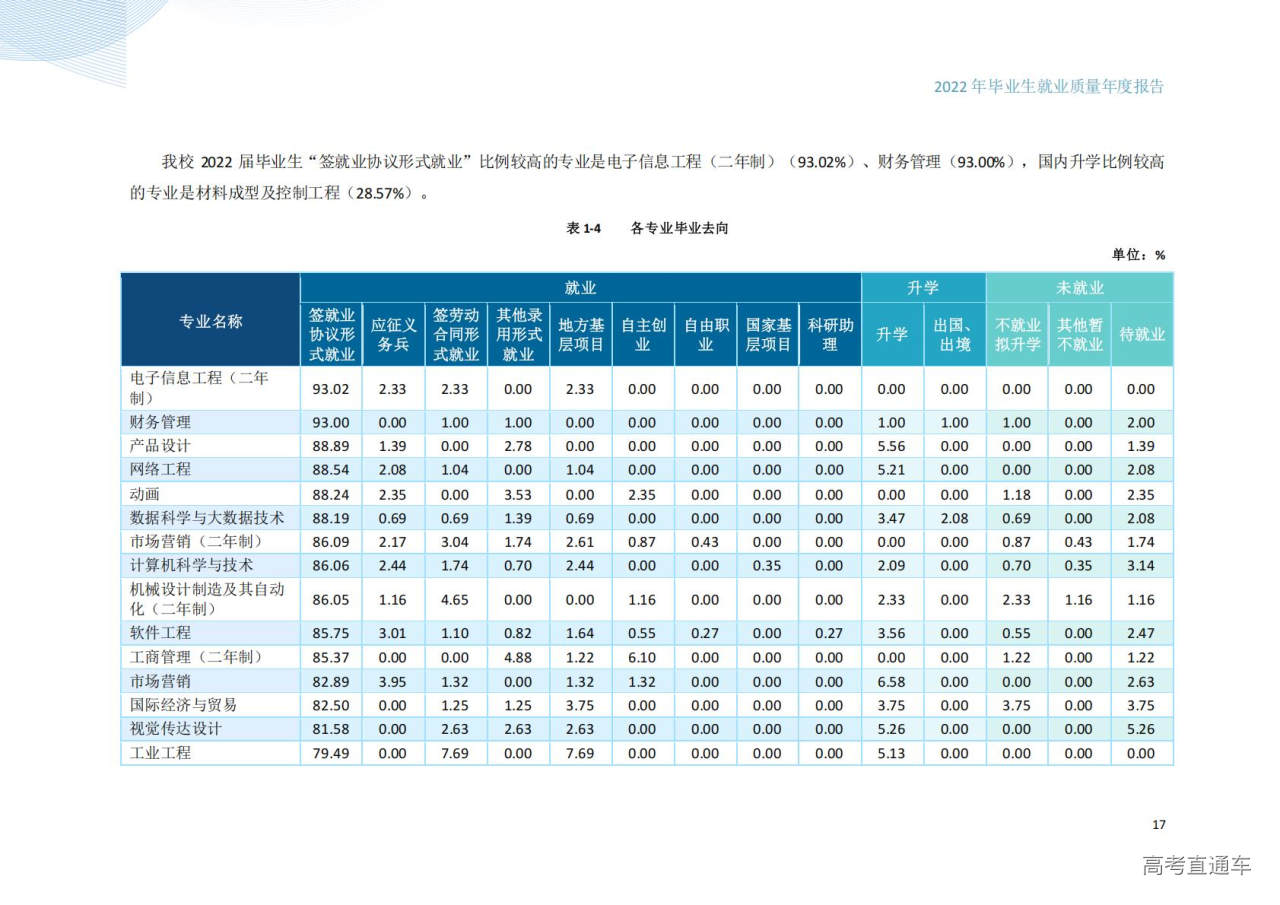Viewport: 1280px width, 905px height.
Task: Click the report title in the page header
Action: 1048,87
